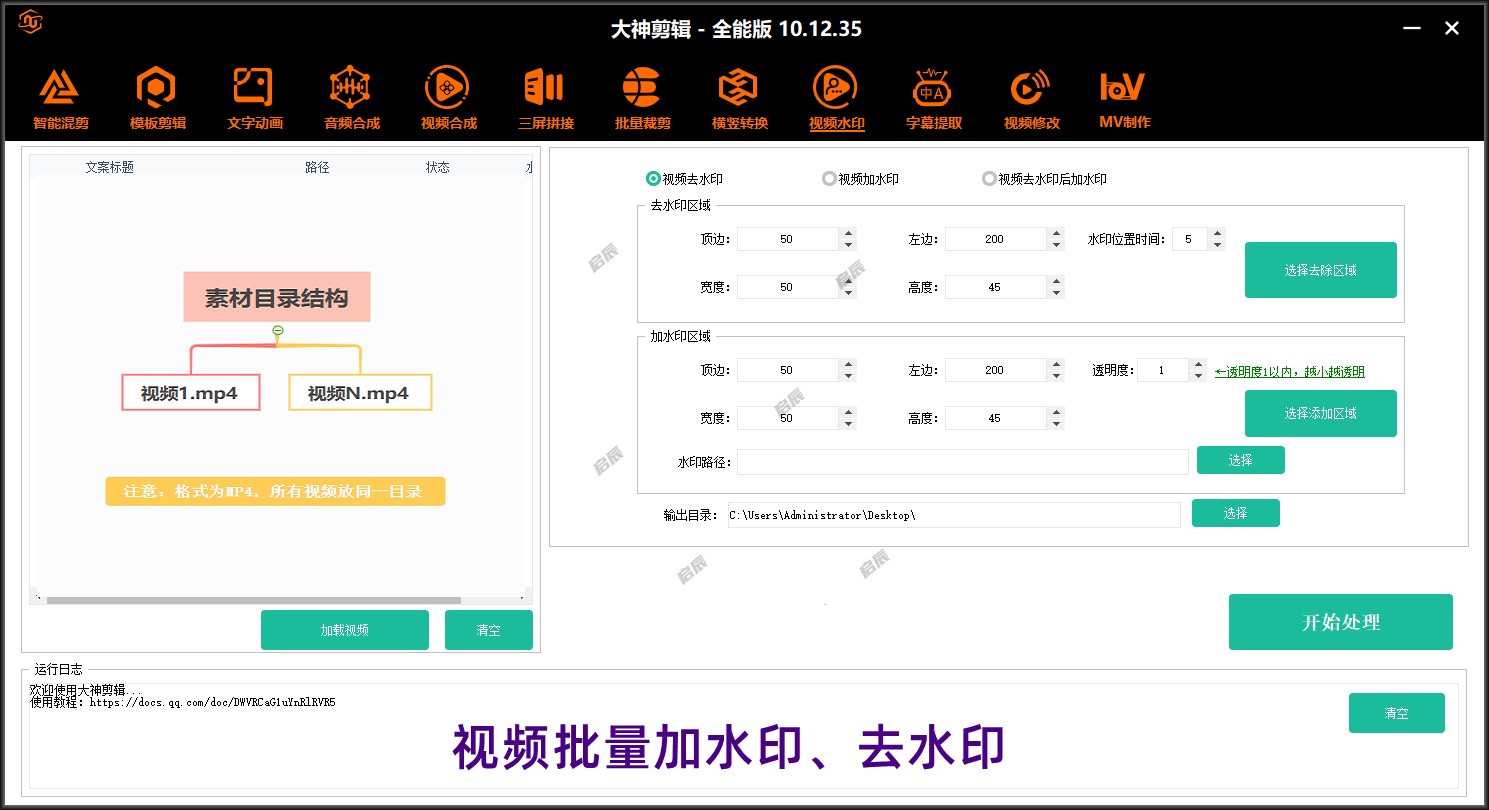The image size is (1489, 810).
Task: Select the 视频去水印 radio option
Action: (x=685, y=179)
